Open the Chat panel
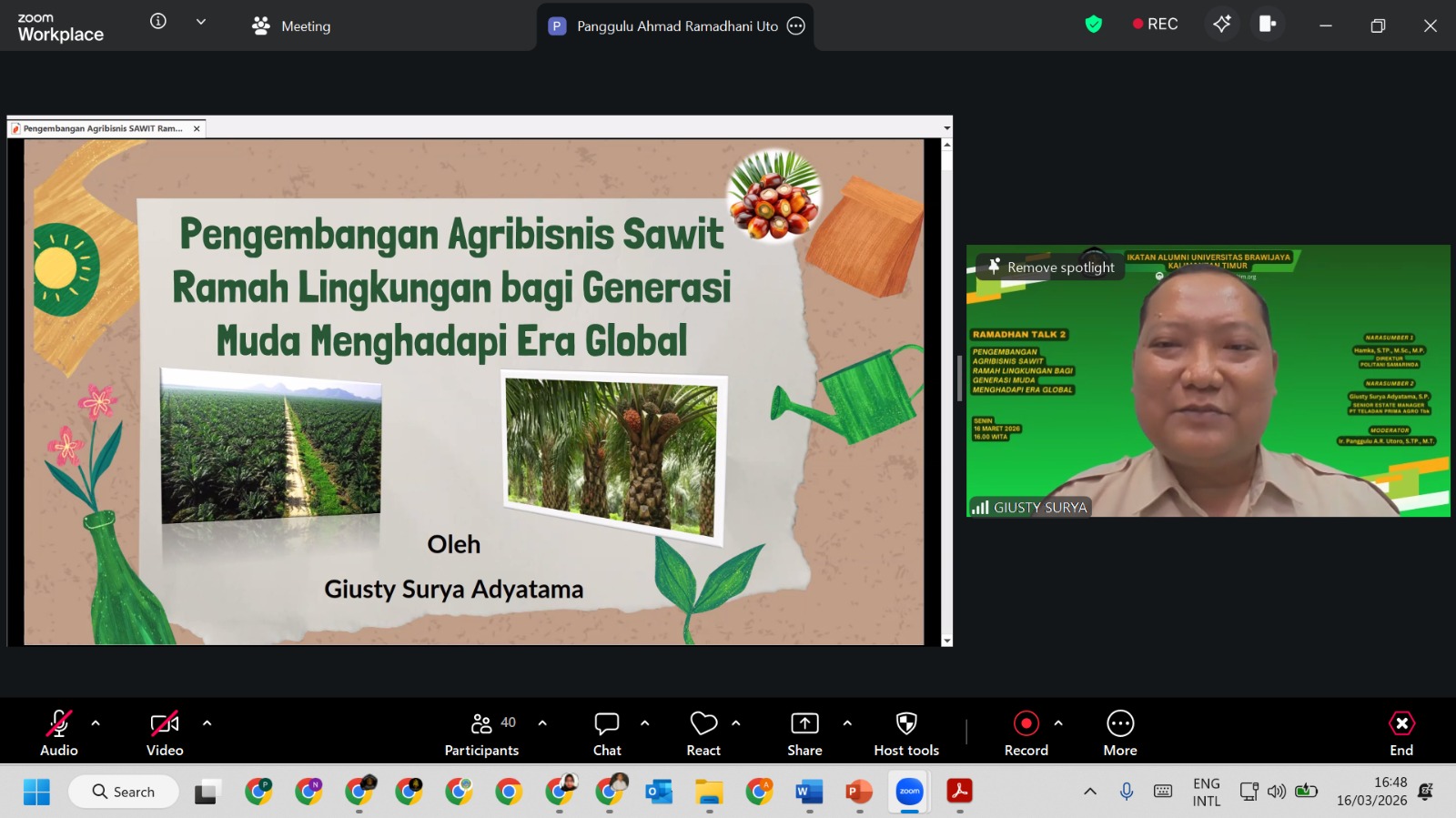Screen dimensions: 1456x818 pos(607,733)
